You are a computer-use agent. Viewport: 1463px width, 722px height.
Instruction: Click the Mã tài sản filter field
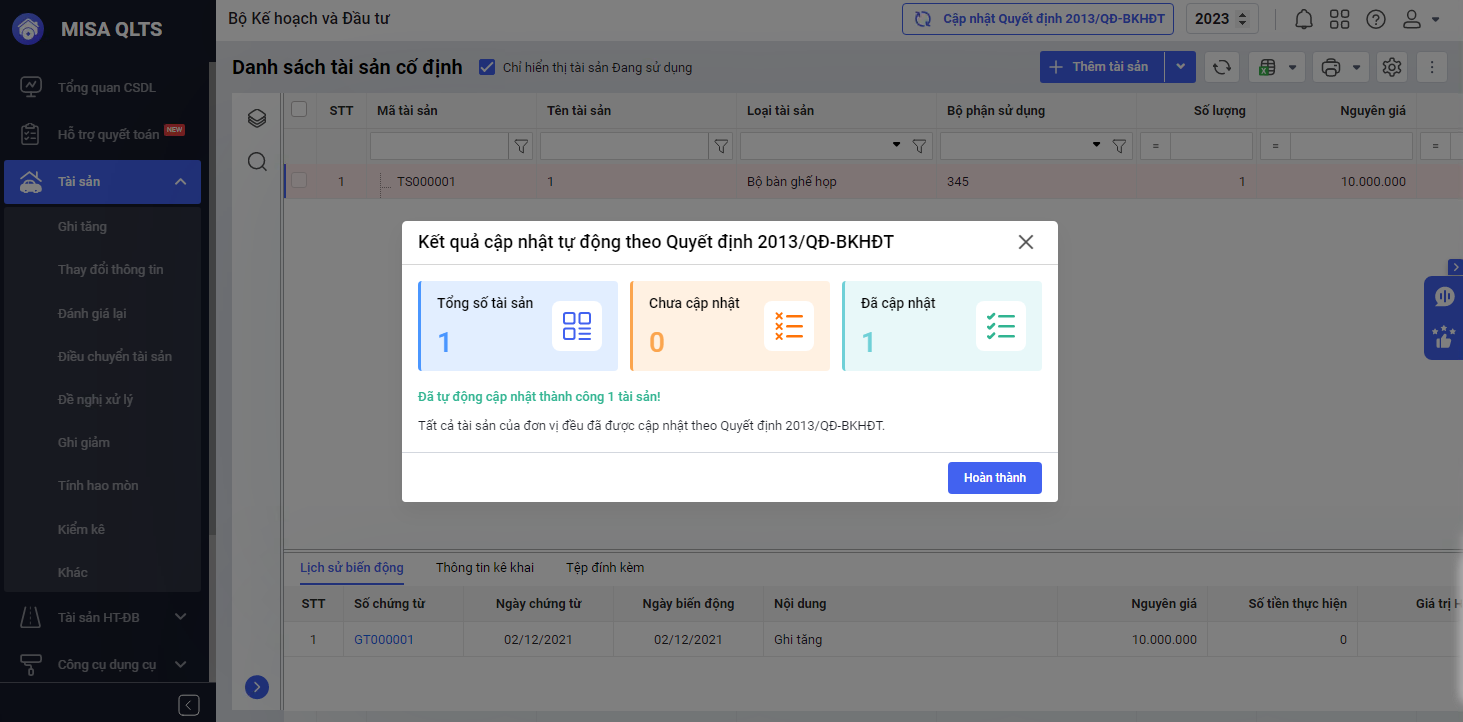click(x=440, y=146)
